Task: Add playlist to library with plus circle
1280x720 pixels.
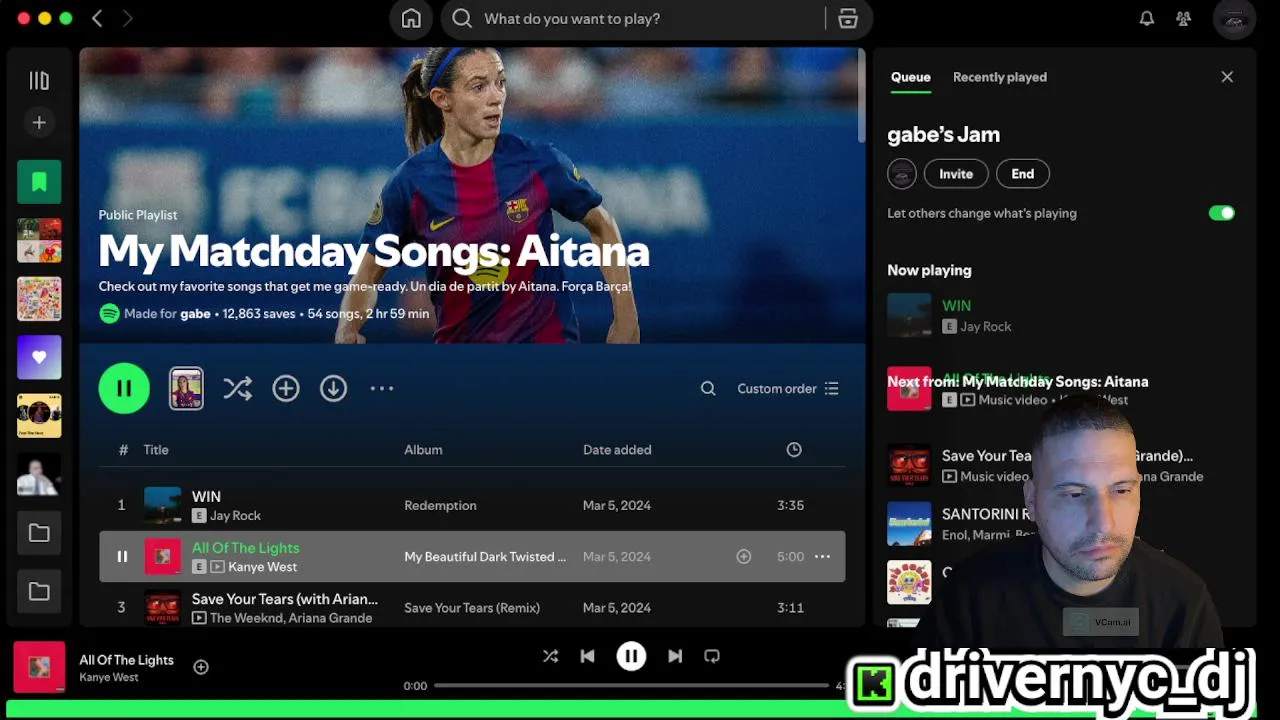Action: 286,389
